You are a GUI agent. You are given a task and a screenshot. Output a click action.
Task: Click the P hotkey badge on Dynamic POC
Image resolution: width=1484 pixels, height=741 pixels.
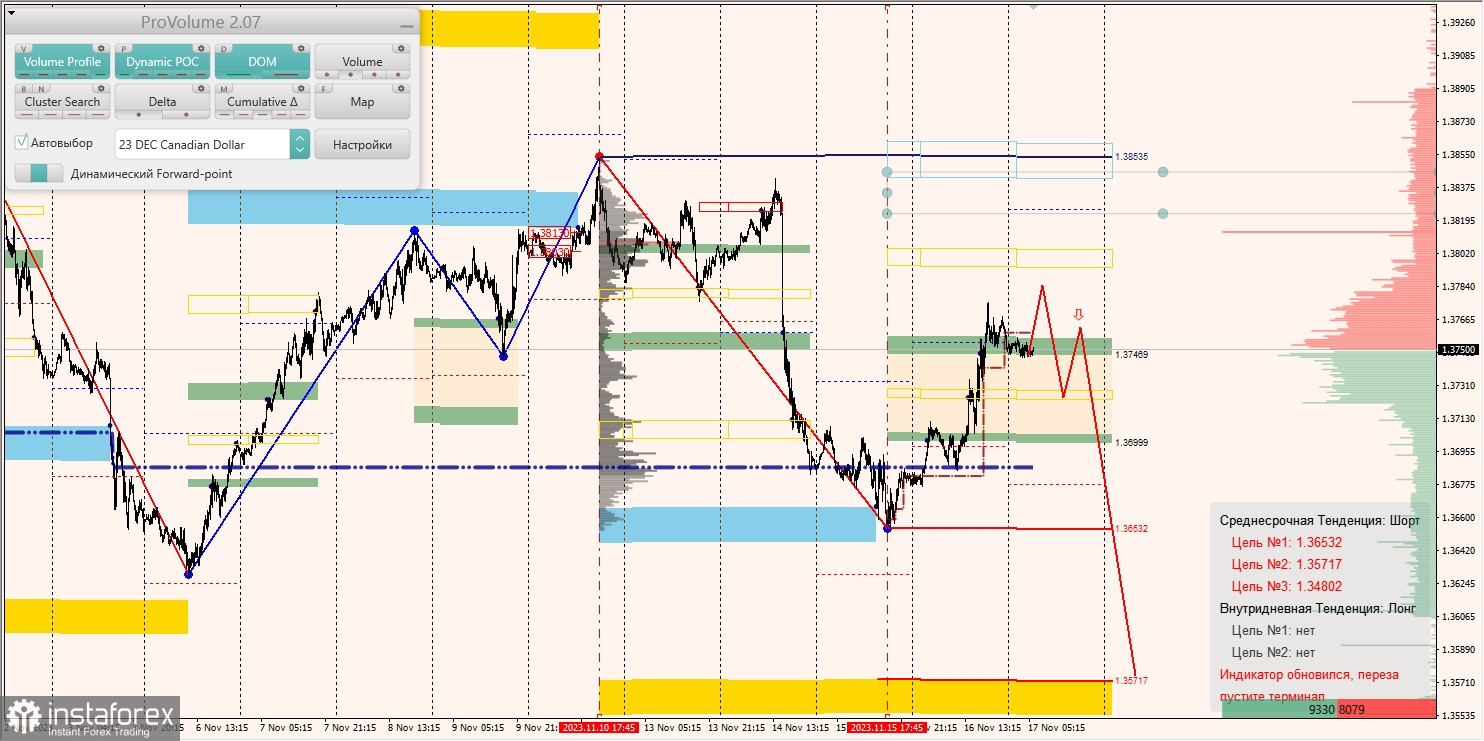(124, 49)
